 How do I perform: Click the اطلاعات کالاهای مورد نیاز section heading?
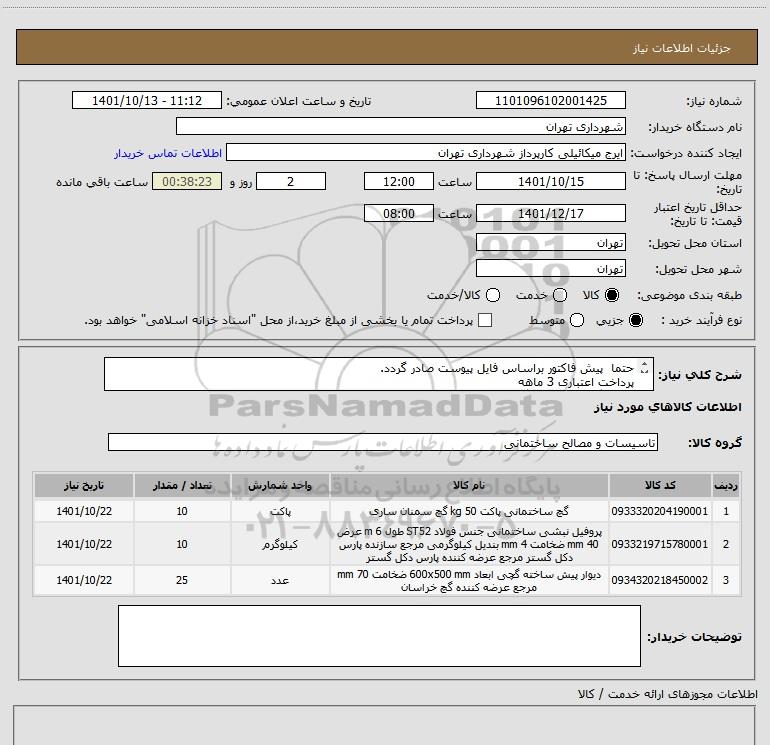click(x=667, y=407)
